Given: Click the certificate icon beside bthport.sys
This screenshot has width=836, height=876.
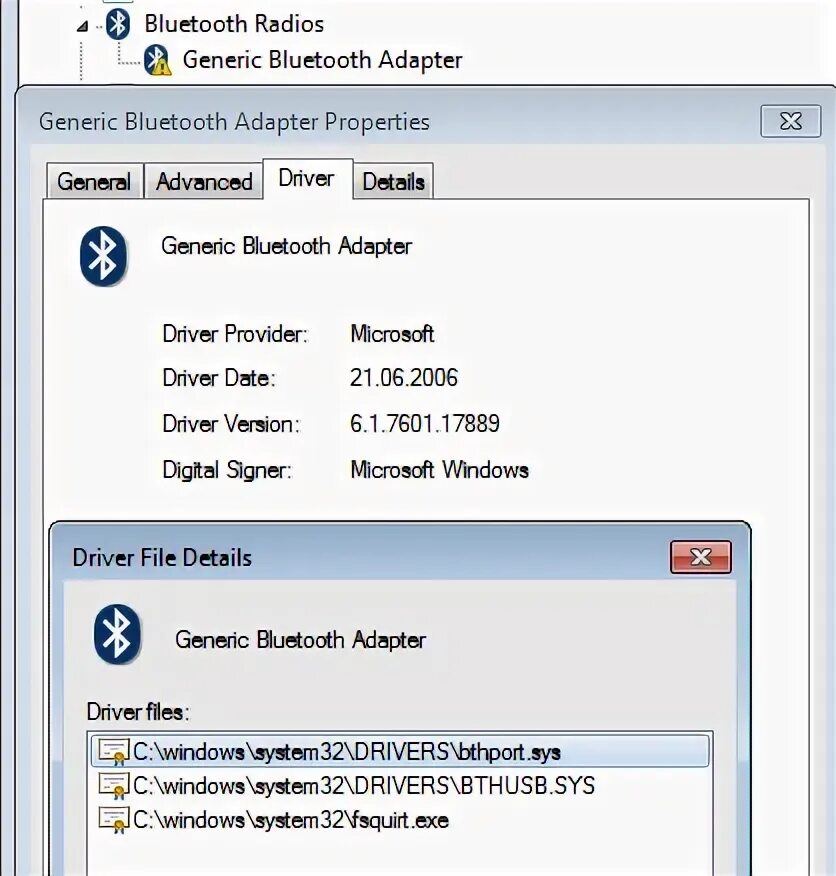Looking at the screenshot, I should tap(113, 752).
